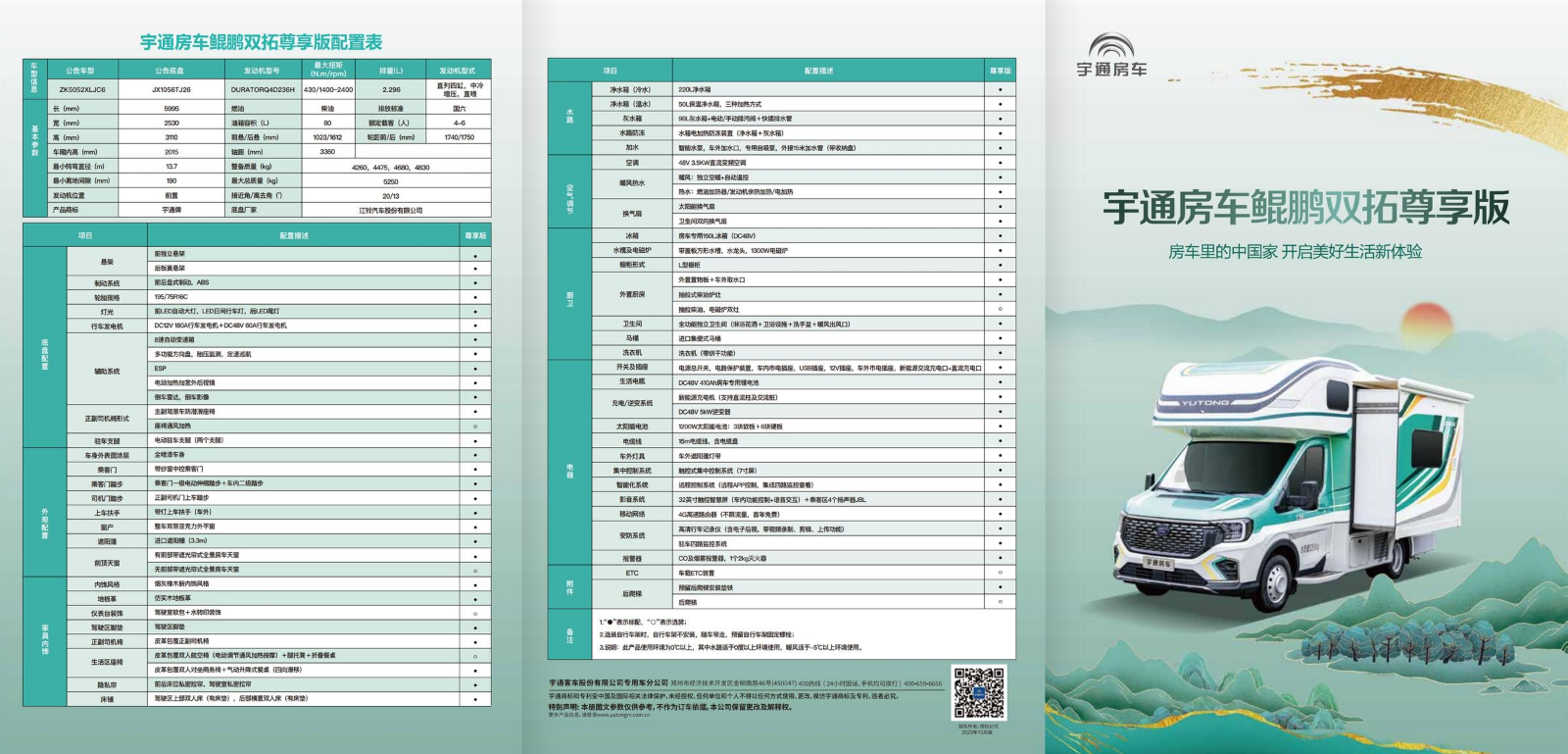Image resolution: width=1568 pixels, height=754 pixels.
Task: Click height value 3110
Action: click(x=171, y=137)
